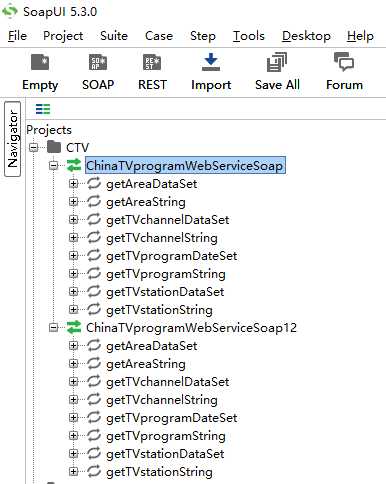Viewport: 386px width, 484px height.
Task: Collapse the ChinaTVprogramWebServiceSoap interface node
Action: (x=54, y=165)
